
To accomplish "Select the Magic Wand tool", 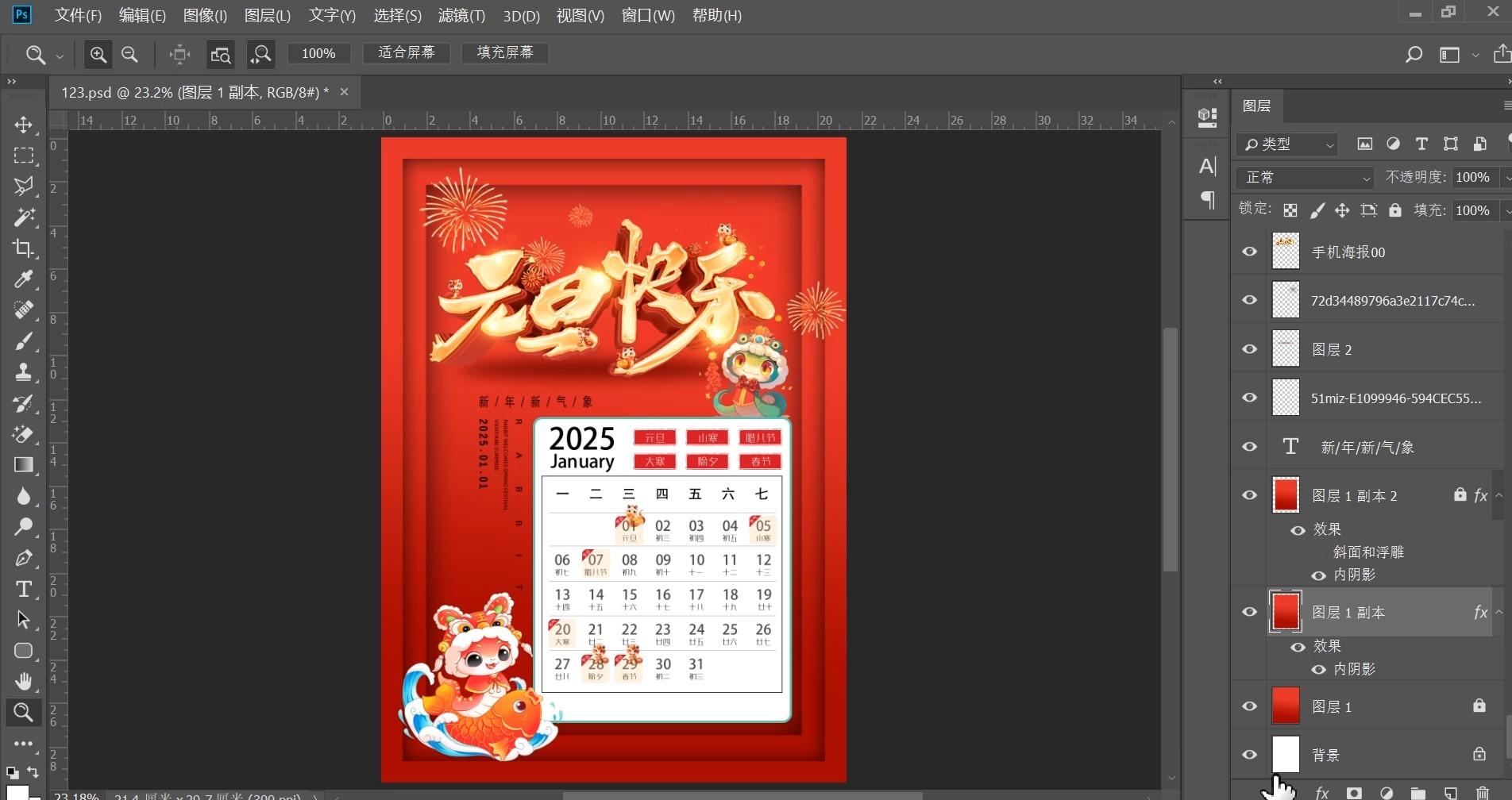I will click(23, 217).
